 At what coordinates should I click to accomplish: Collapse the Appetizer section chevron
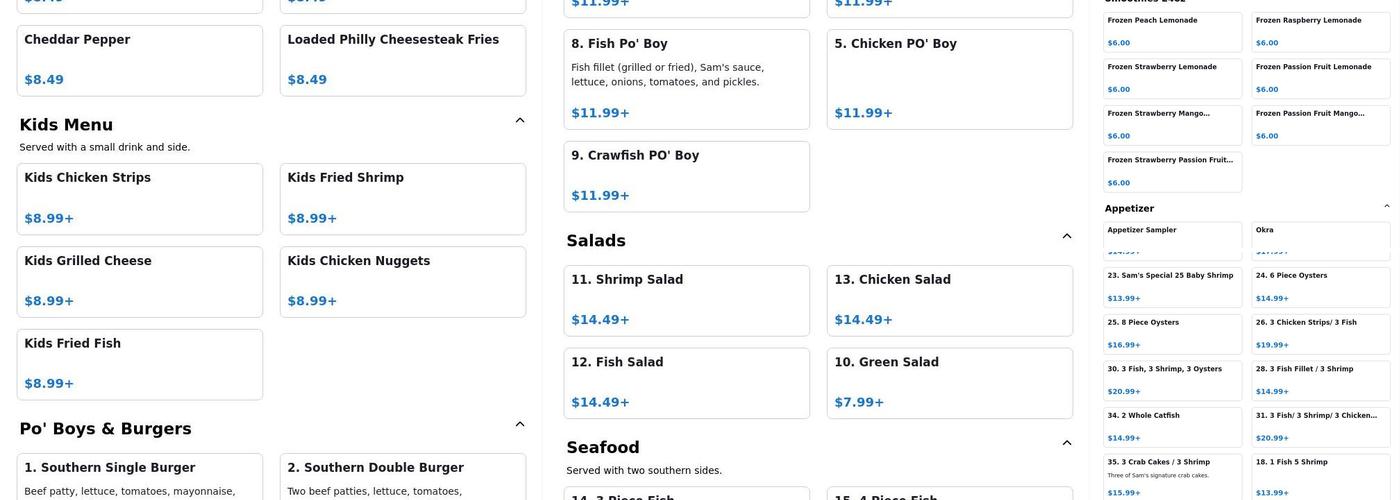click(1387, 207)
